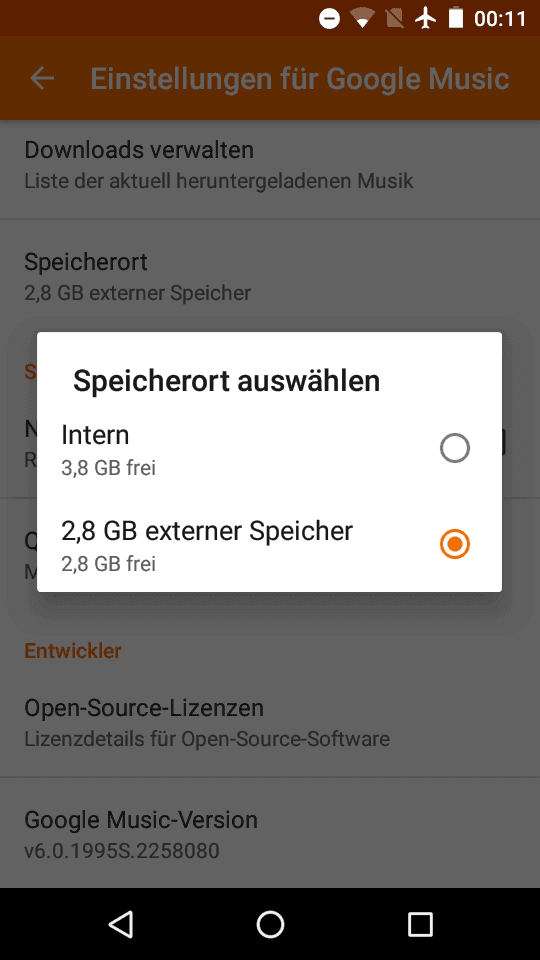Tap the airplane mode status icon
The width and height of the screenshot is (540, 960).
pyautogui.click(x=425, y=19)
